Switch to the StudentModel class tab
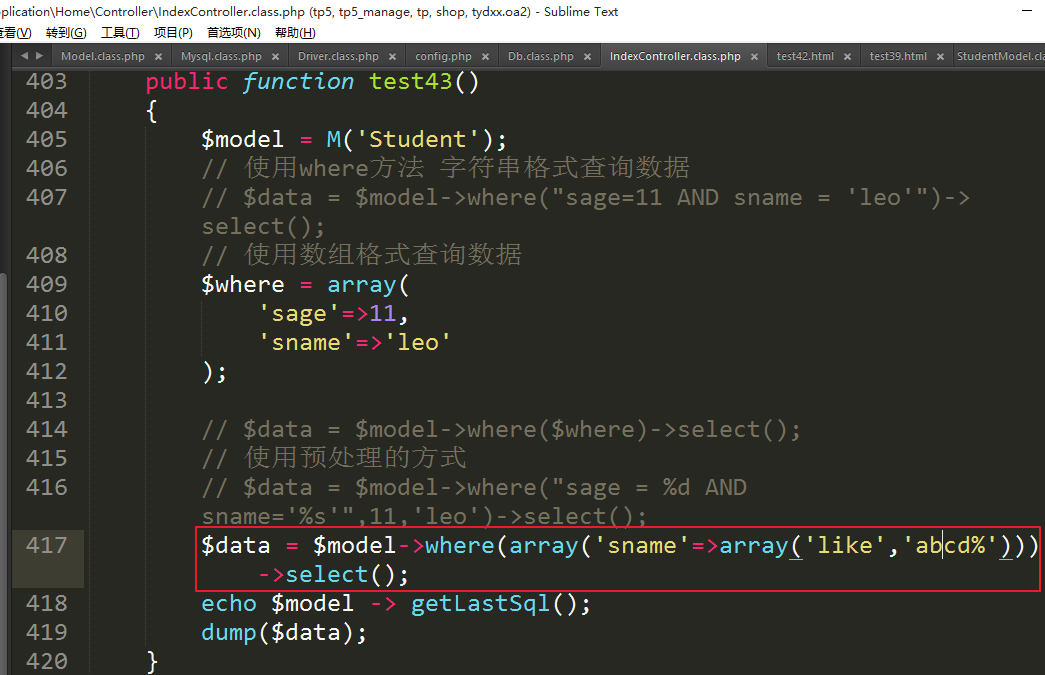Image resolution: width=1045 pixels, height=675 pixels. point(1000,57)
